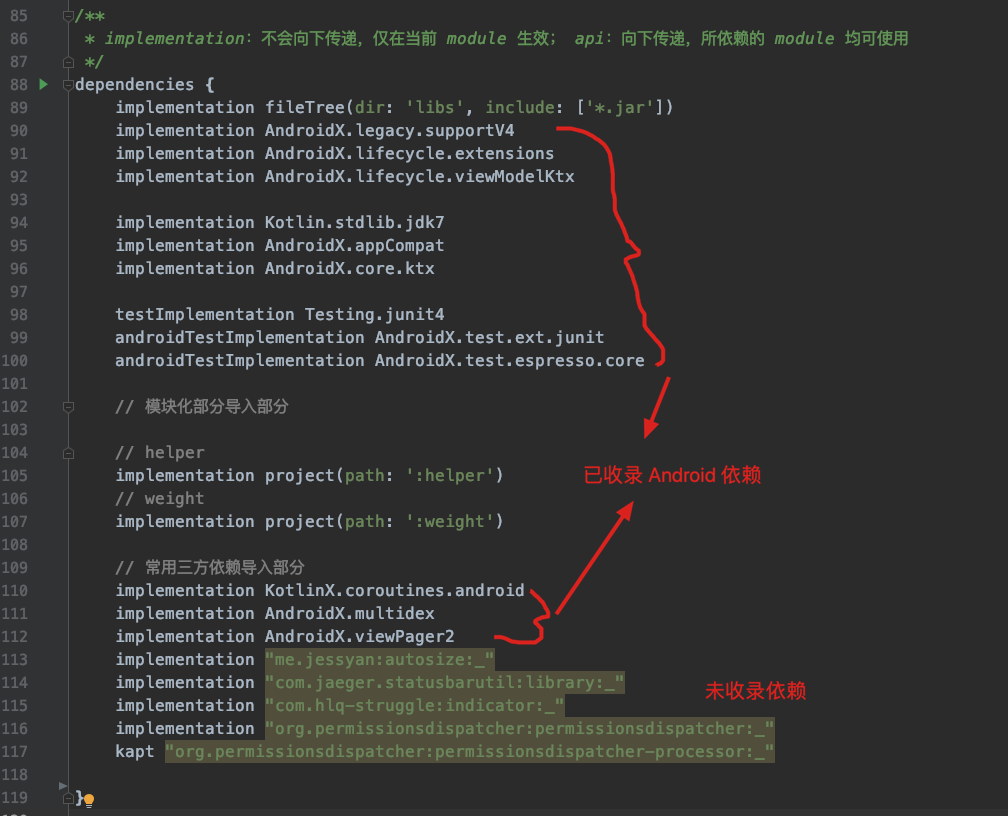Viewport: 1008px width, 816px height.
Task: Click line number 88 in the gutter
Action: pos(19,85)
